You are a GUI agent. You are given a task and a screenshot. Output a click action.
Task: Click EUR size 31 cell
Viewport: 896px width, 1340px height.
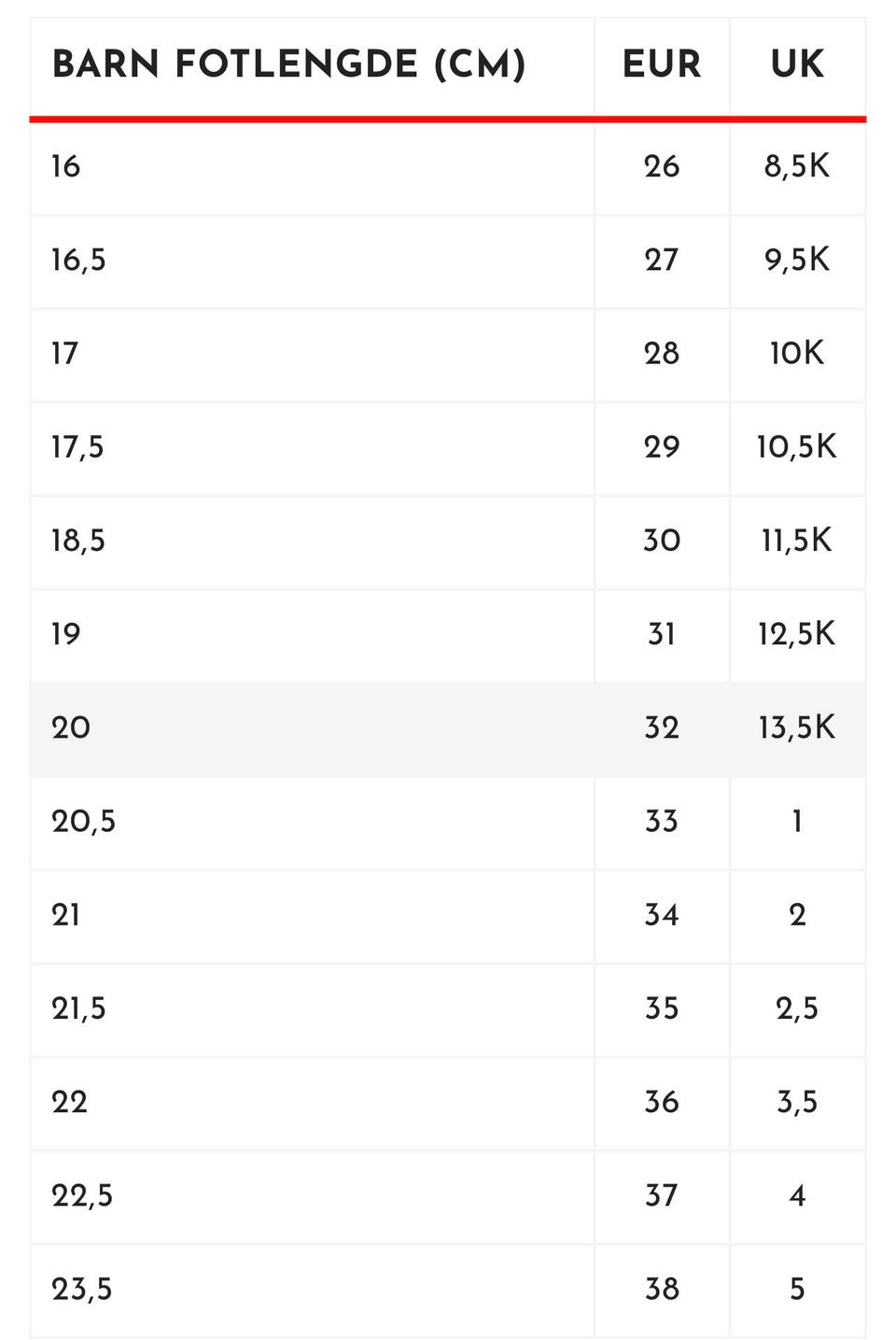662,636
